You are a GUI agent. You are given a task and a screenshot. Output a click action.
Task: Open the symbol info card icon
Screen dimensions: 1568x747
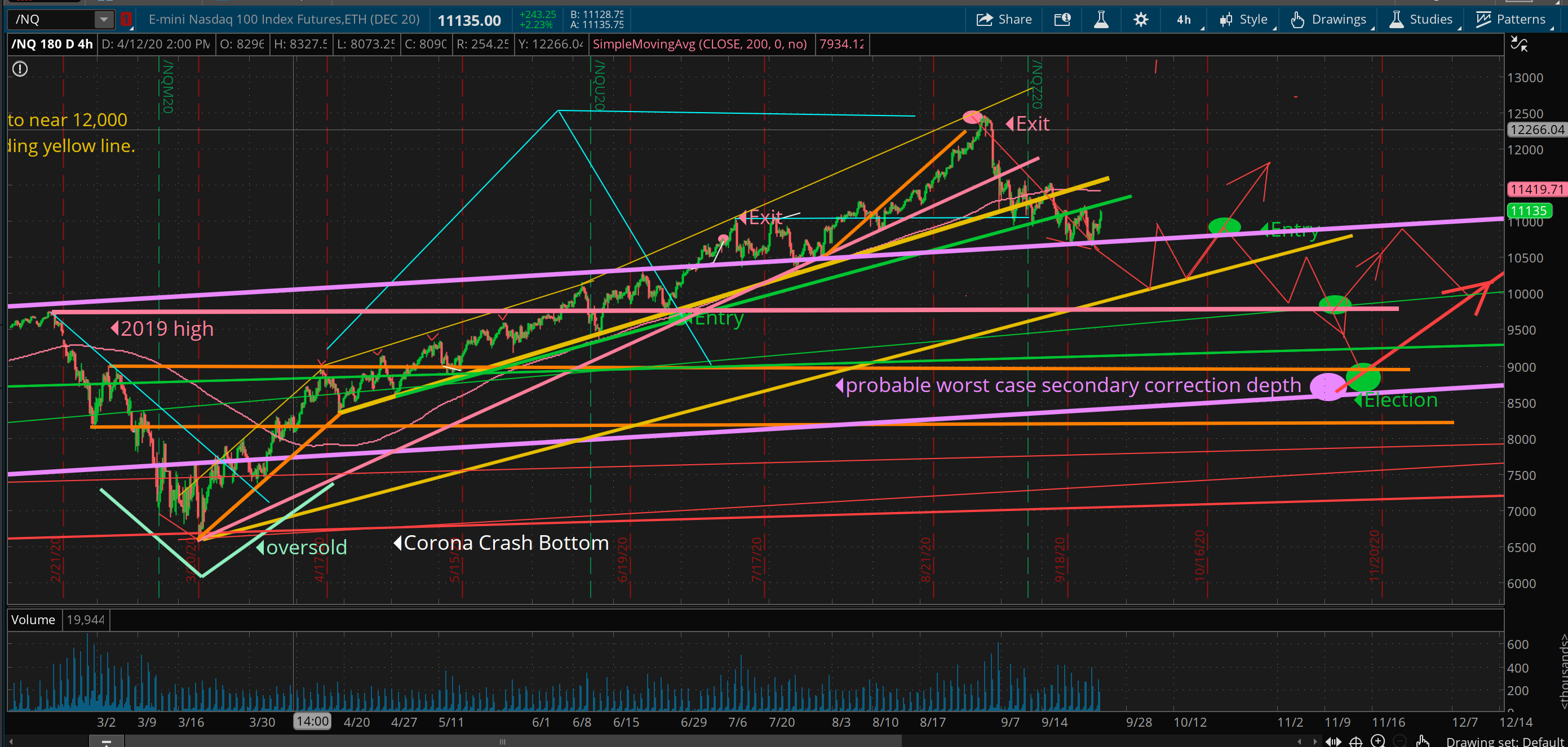(1062, 20)
